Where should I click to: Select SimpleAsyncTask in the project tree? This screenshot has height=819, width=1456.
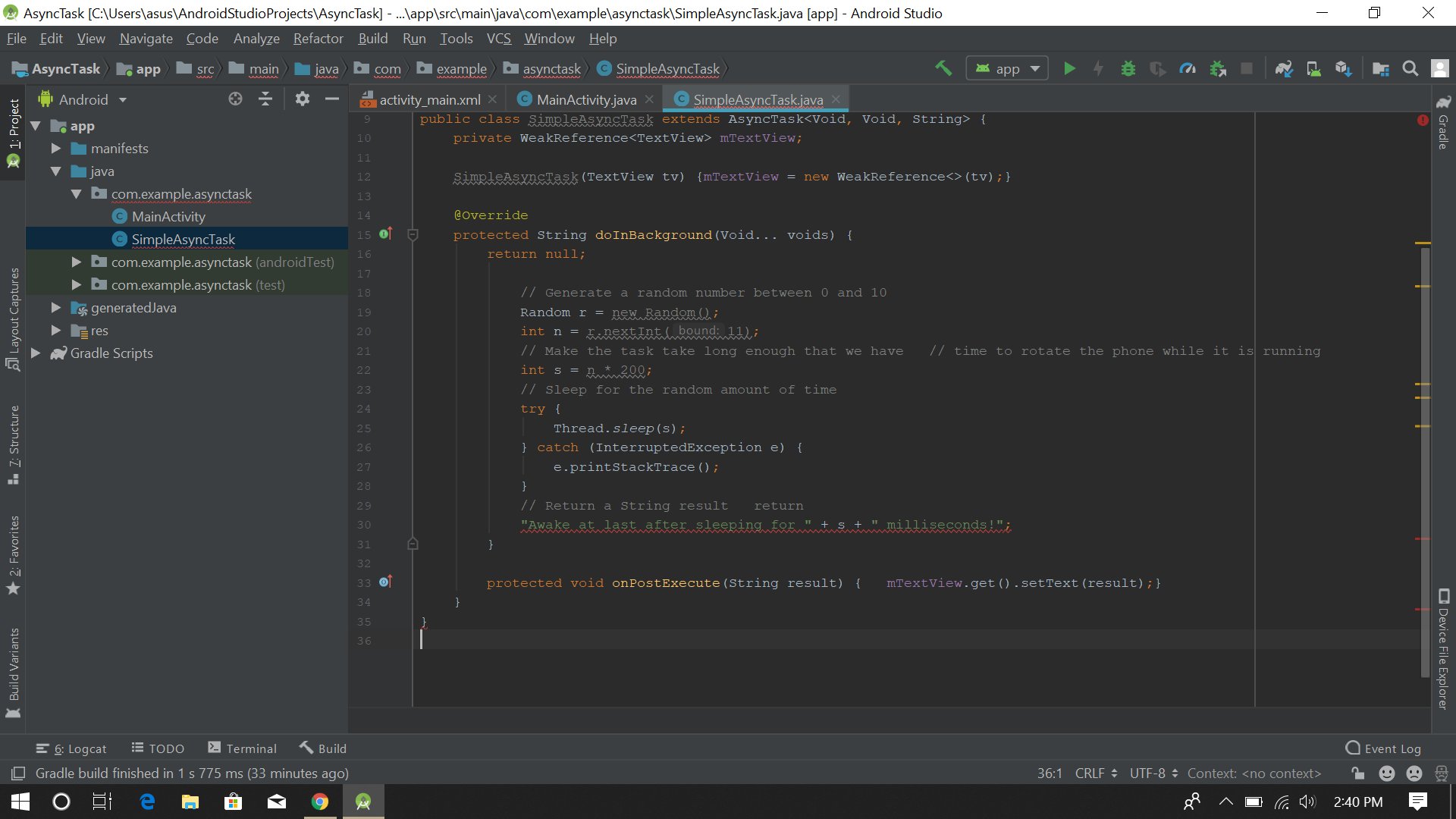click(x=182, y=239)
